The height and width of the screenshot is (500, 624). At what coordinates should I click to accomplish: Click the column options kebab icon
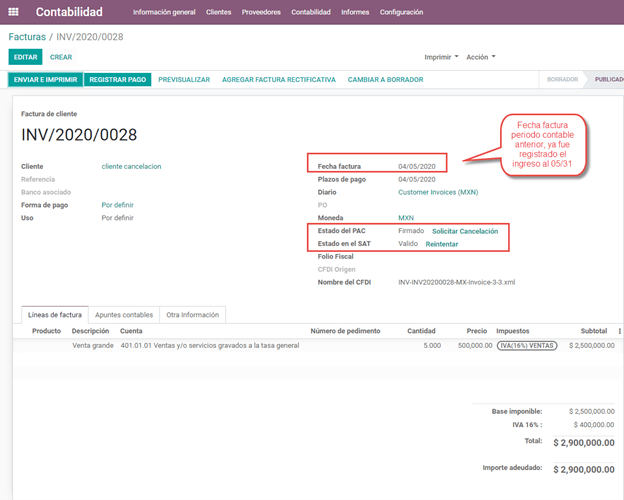click(620, 331)
